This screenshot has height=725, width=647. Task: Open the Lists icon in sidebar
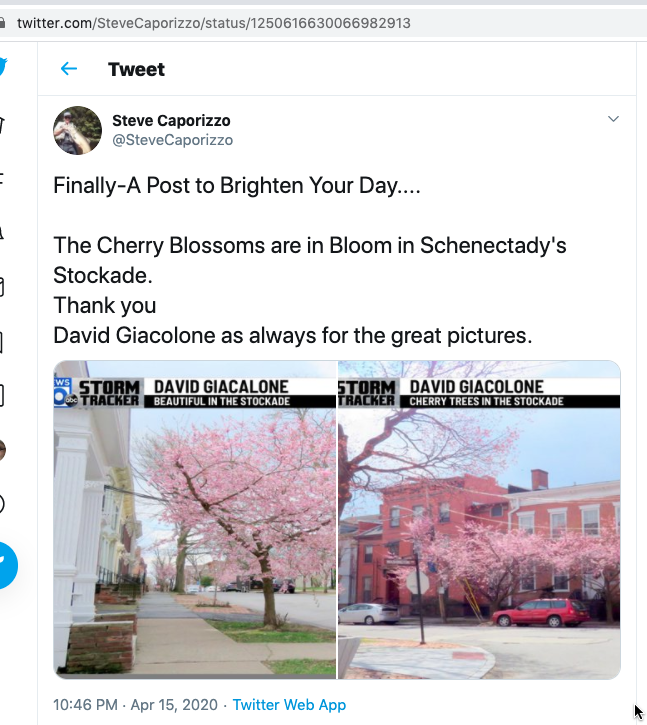coord(2,396)
